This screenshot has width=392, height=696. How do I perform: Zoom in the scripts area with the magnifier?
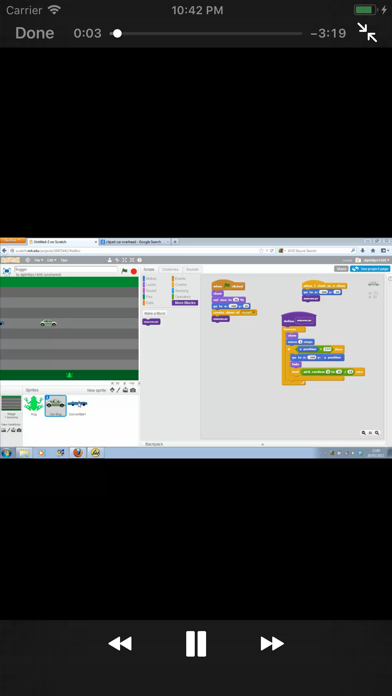[377, 433]
